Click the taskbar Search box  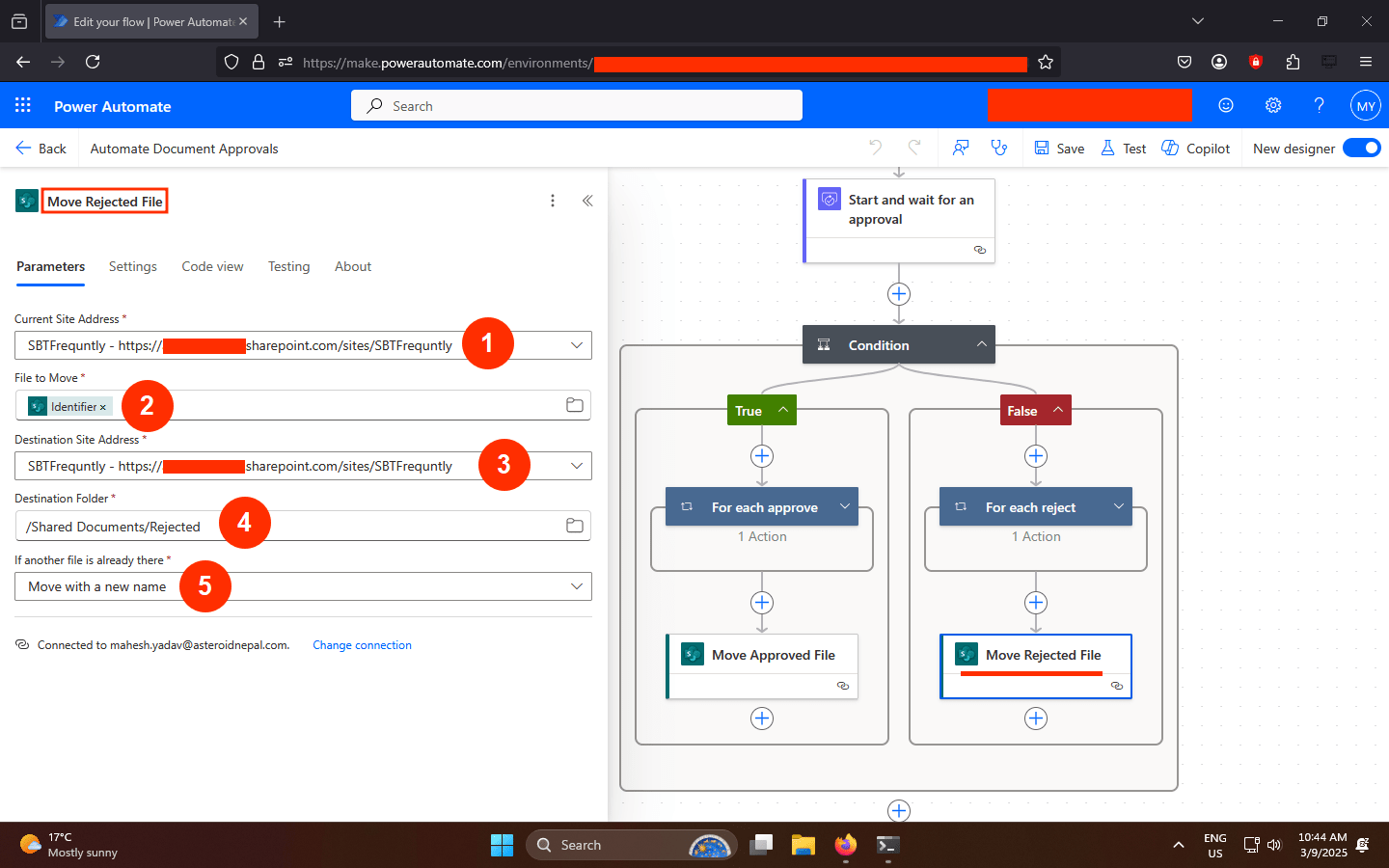632,845
